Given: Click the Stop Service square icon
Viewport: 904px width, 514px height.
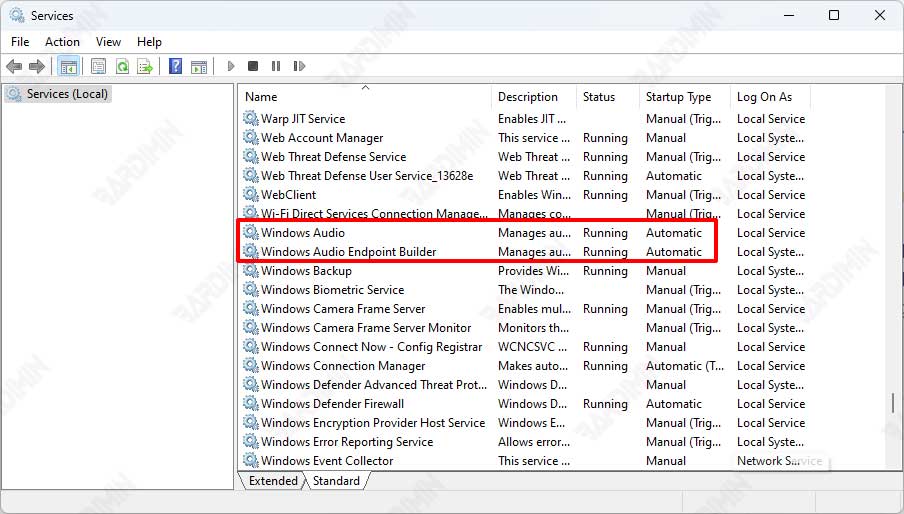Looking at the screenshot, I should tap(253, 66).
